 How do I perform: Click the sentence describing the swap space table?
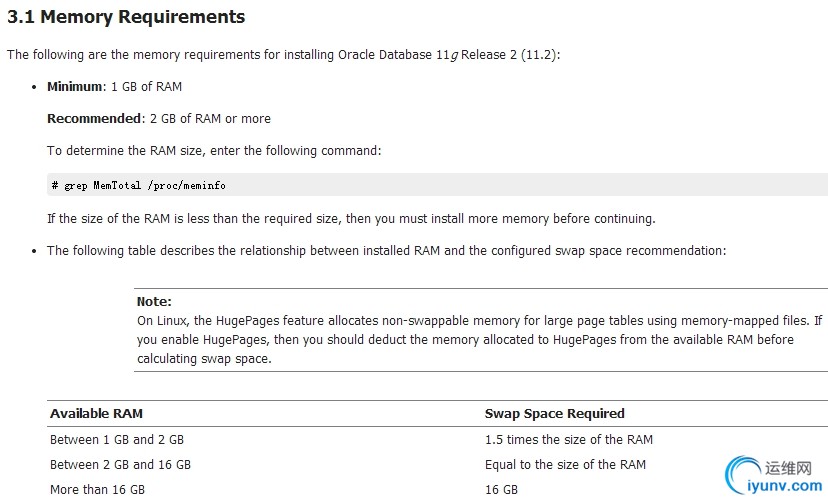click(386, 251)
